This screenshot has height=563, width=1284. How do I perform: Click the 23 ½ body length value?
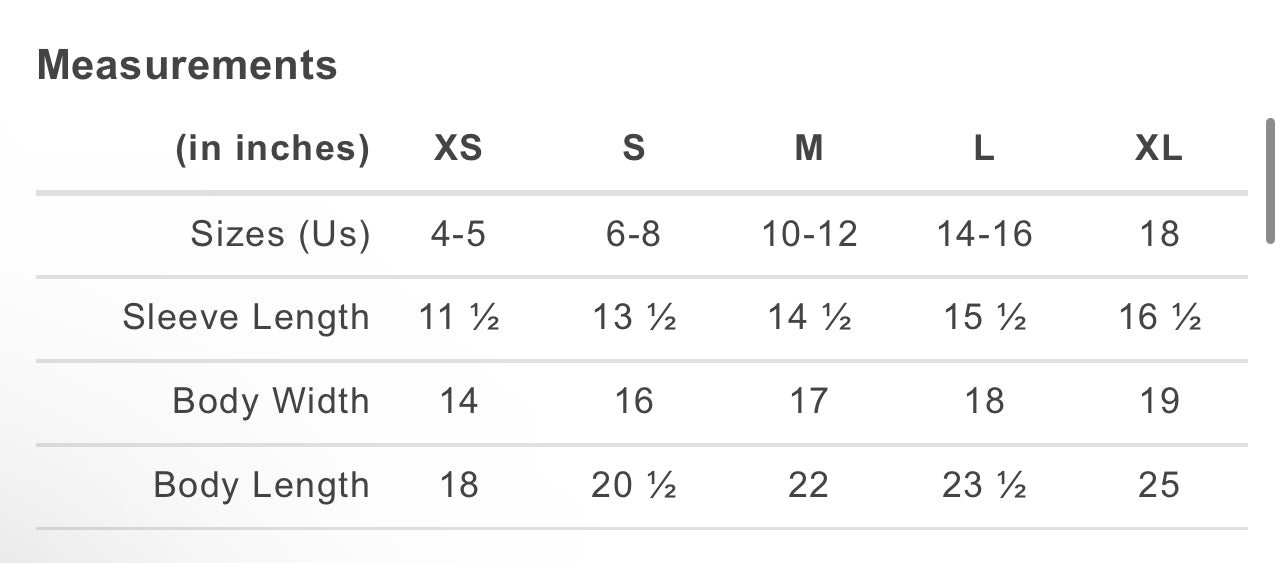tap(984, 486)
